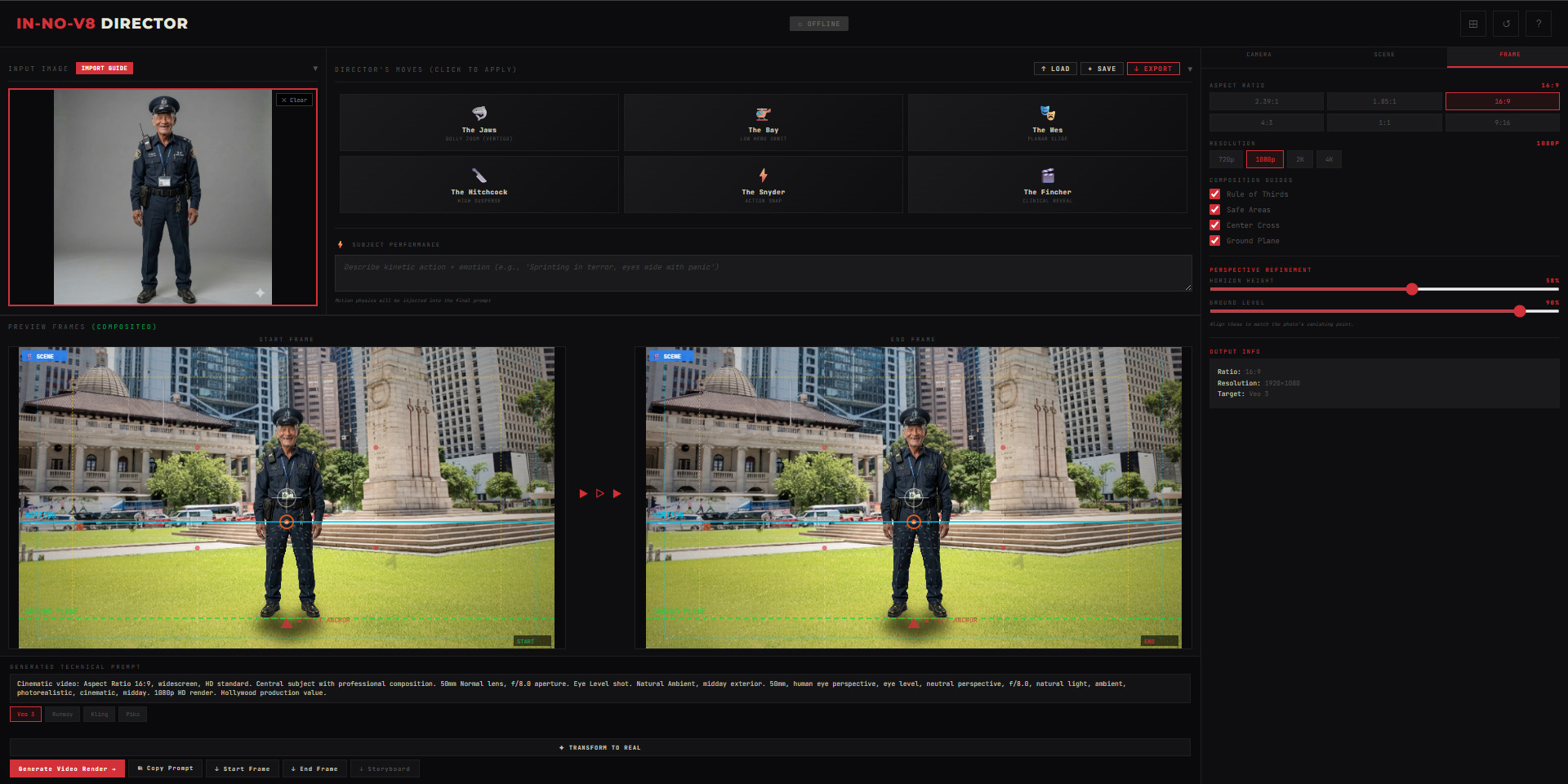Image resolution: width=1568 pixels, height=784 pixels.
Task: Click the Subject Performance text field
Action: coord(763,273)
